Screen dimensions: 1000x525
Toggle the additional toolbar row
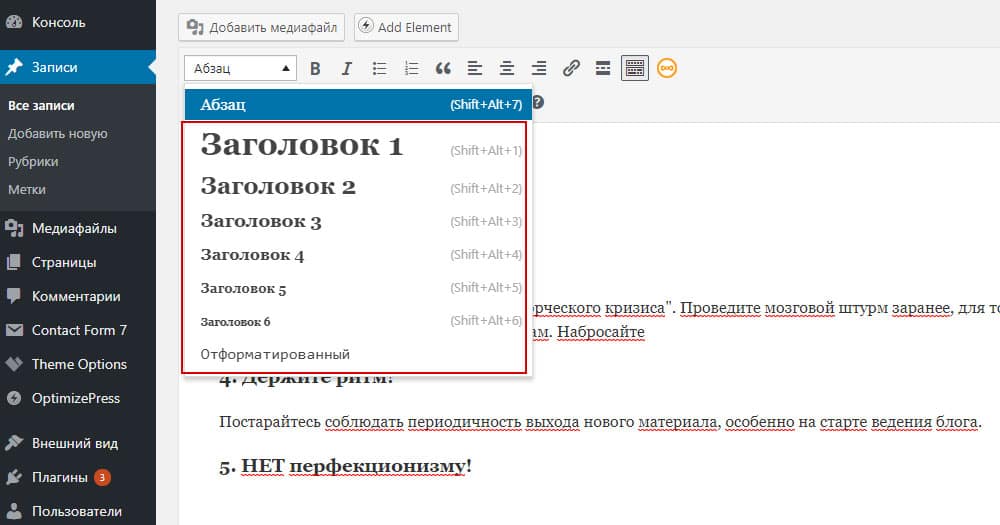point(635,69)
